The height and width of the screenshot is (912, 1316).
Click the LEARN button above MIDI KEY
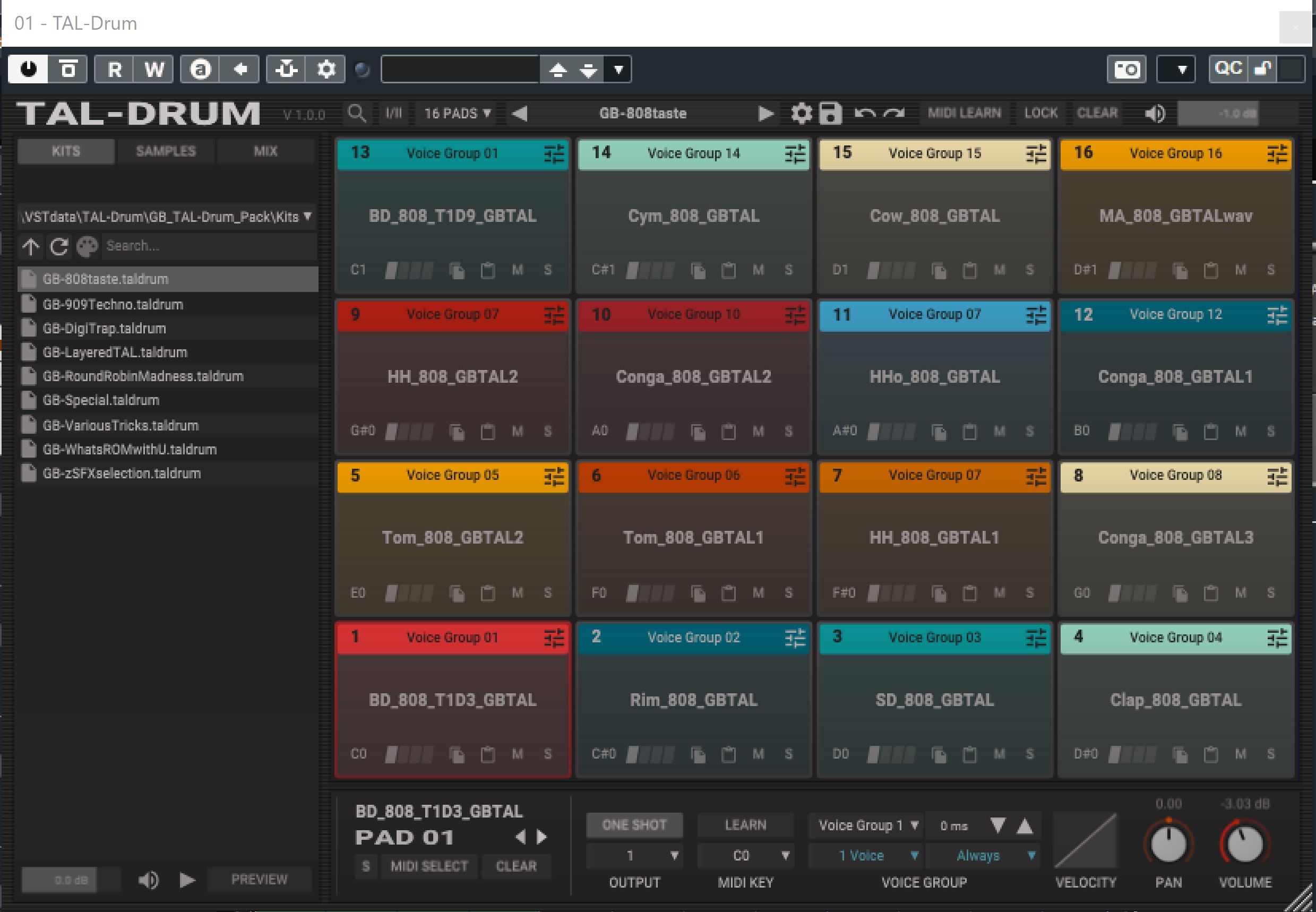[746, 825]
